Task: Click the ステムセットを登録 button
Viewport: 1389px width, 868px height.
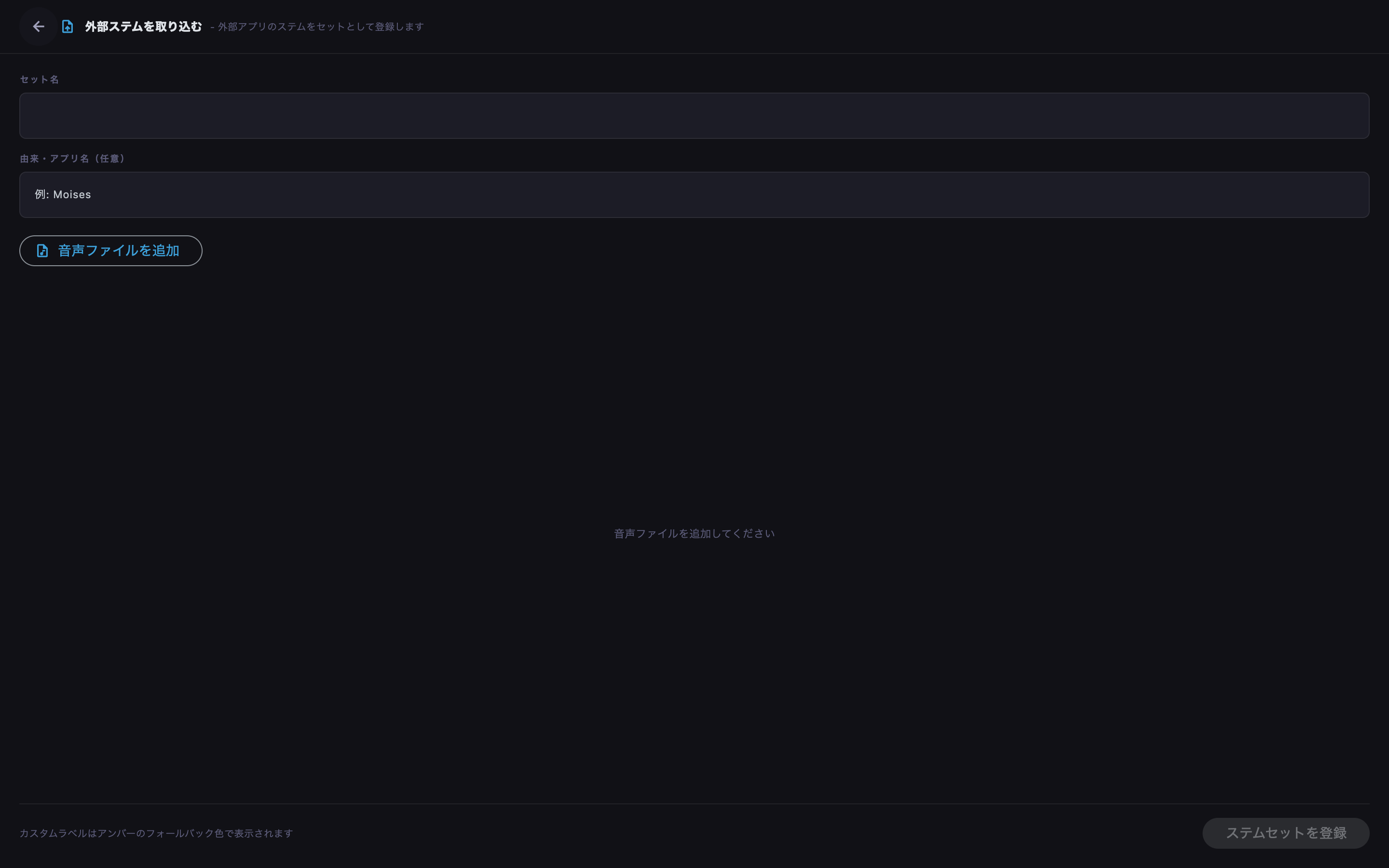Action: coord(1286,833)
